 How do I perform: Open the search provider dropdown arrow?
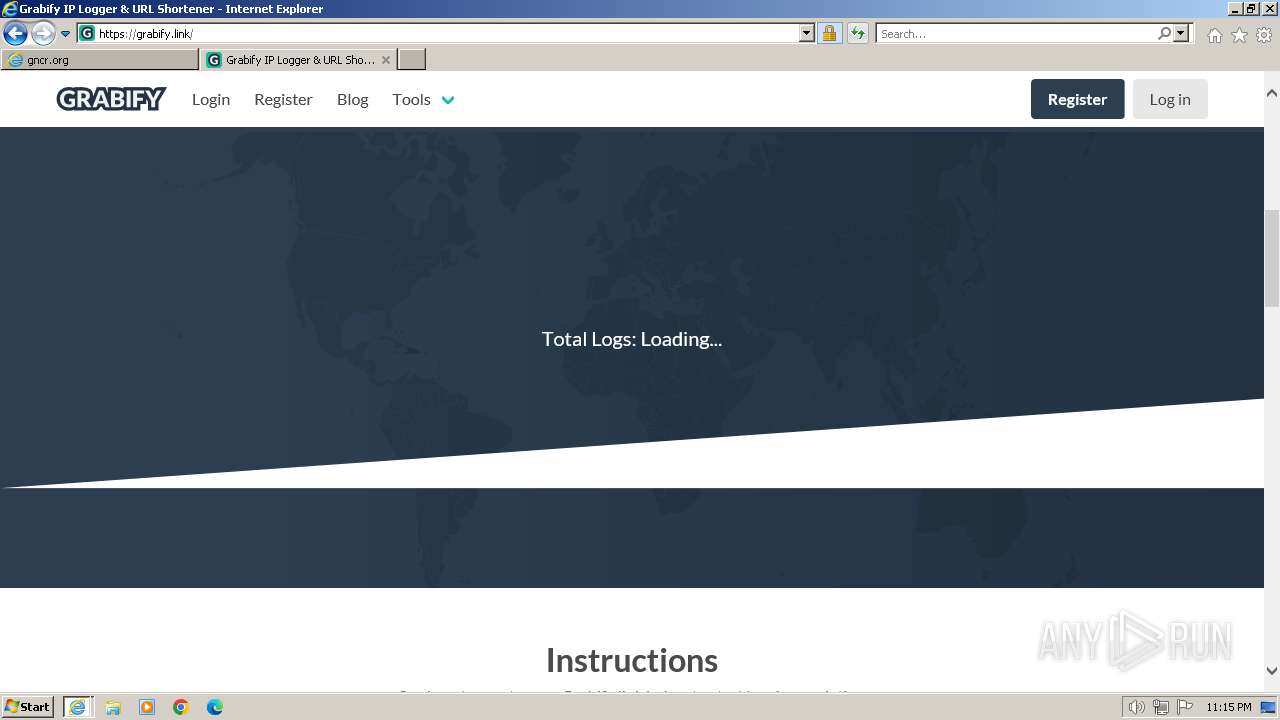pos(1181,33)
